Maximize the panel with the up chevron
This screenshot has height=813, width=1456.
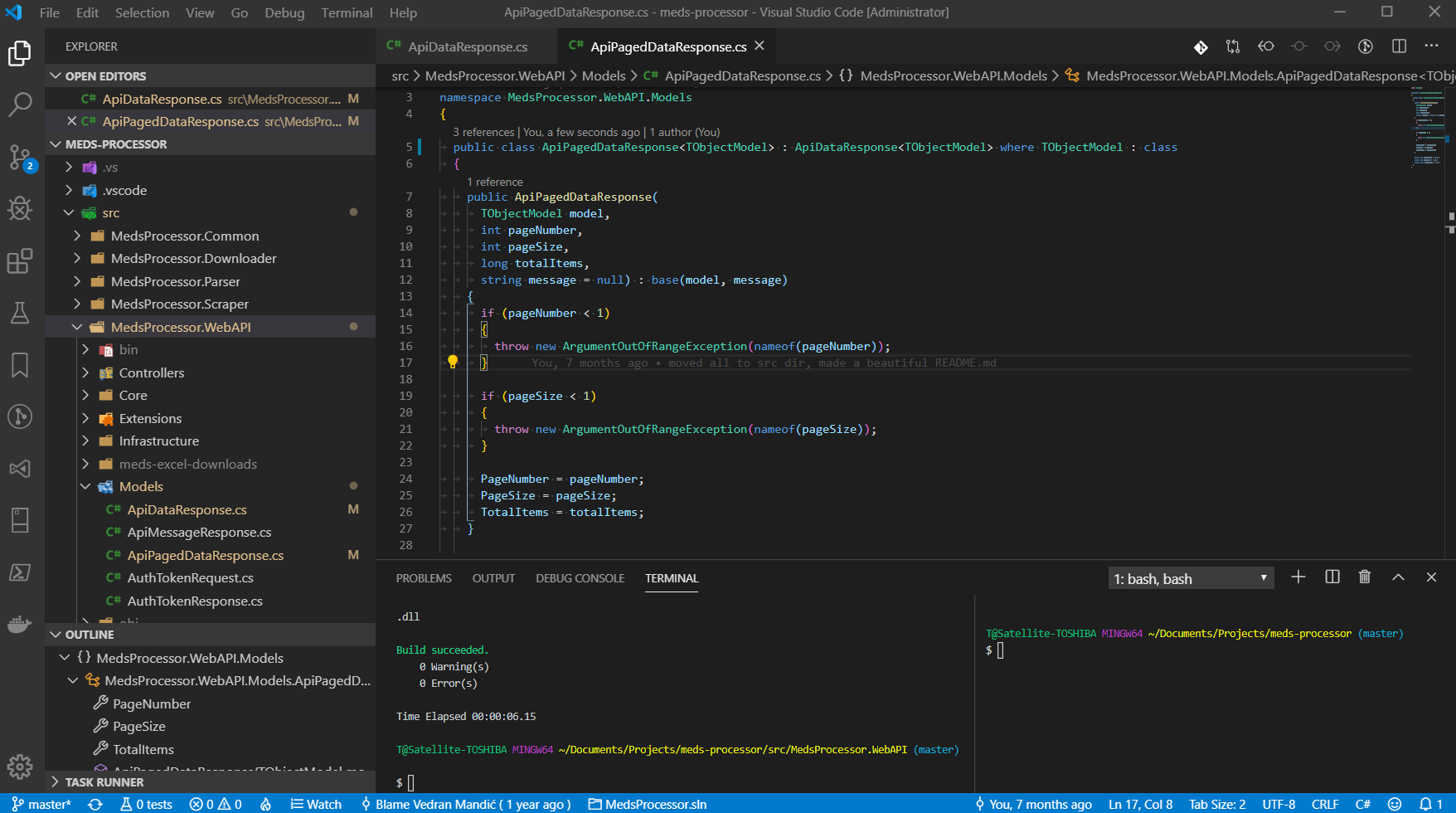point(1398,577)
